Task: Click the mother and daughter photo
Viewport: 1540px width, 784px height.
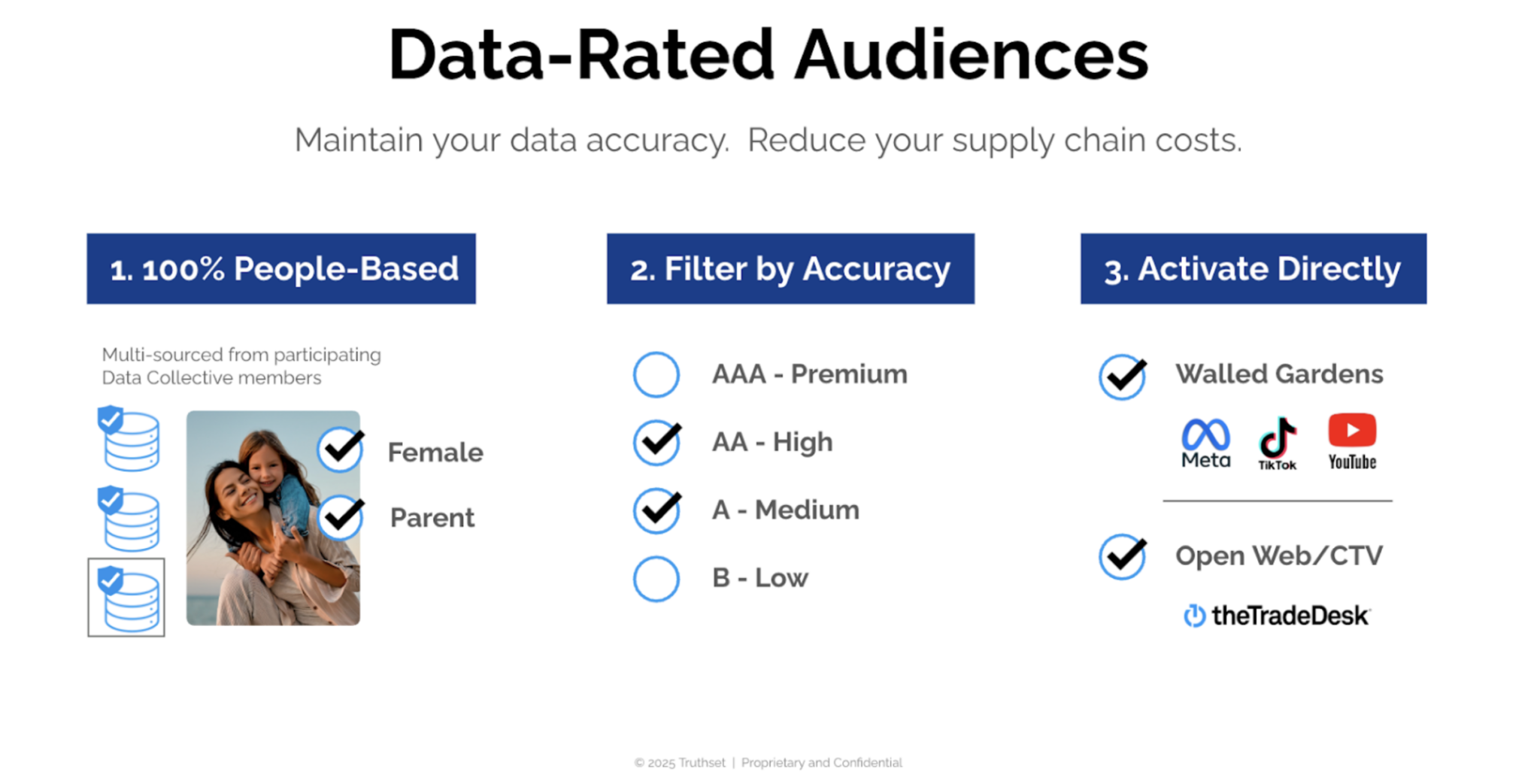Action: tap(273, 518)
